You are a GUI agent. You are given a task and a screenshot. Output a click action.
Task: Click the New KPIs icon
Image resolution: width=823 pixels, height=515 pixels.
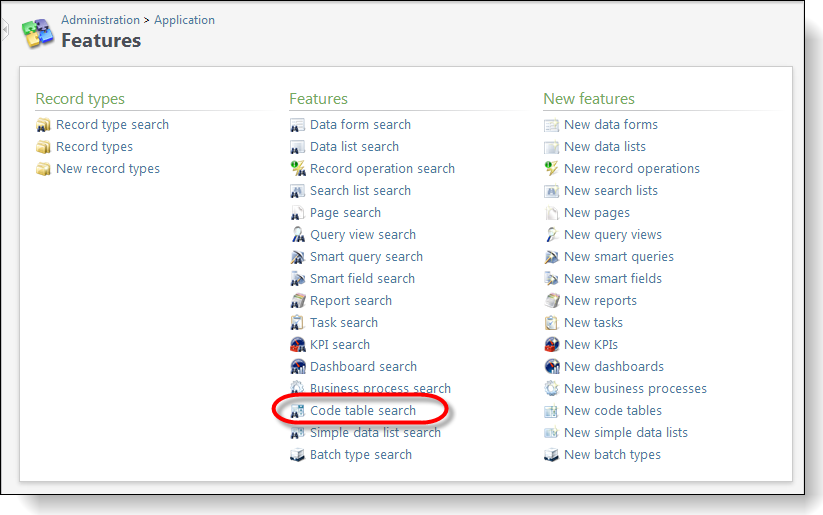[x=551, y=345]
